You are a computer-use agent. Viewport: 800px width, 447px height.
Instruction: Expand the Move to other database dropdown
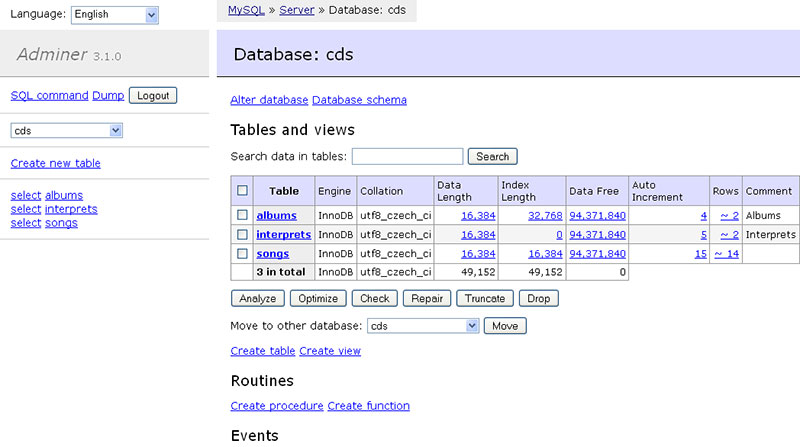423,326
